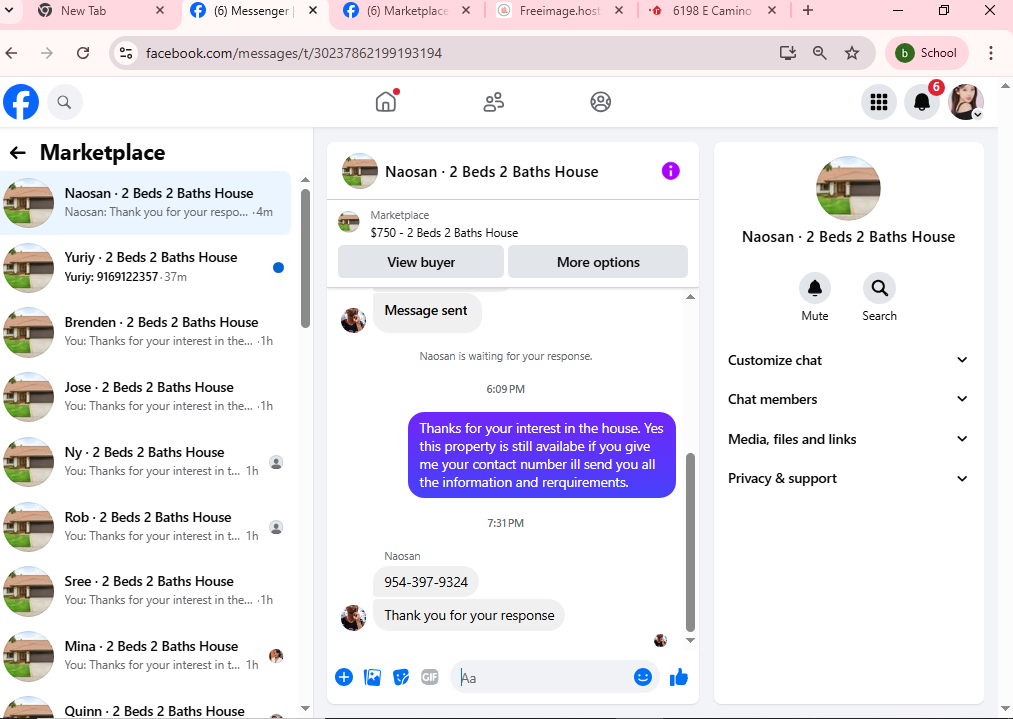Open notifications bell with 6 badge
This screenshot has height=719, width=1013.
click(x=922, y=101)
